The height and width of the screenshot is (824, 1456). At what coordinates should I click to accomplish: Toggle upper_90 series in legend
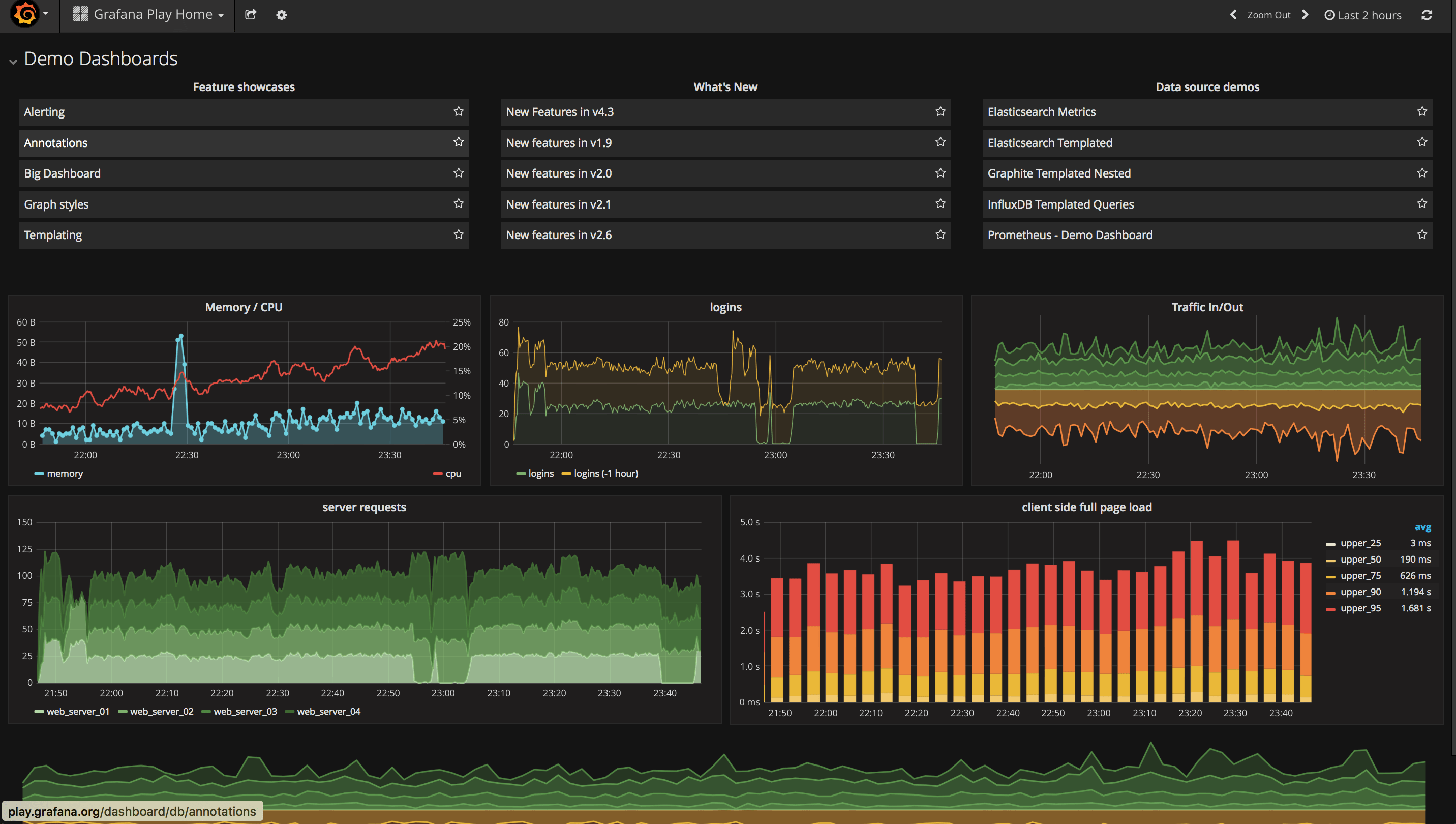coord(1360,592)
